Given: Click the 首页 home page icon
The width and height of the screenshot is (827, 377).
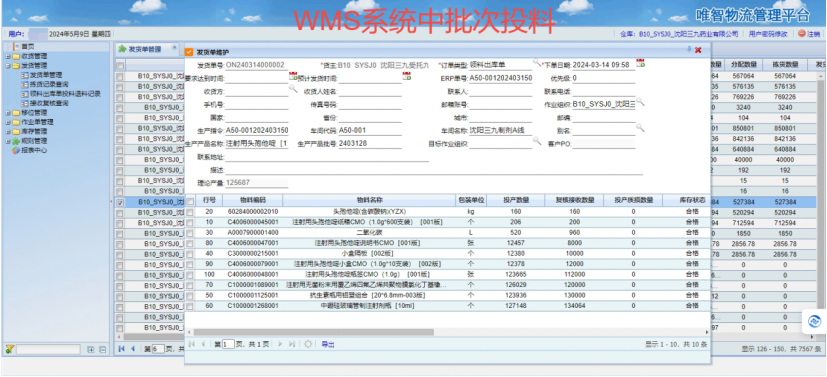Looking at the screenshot, I should 16,47.
